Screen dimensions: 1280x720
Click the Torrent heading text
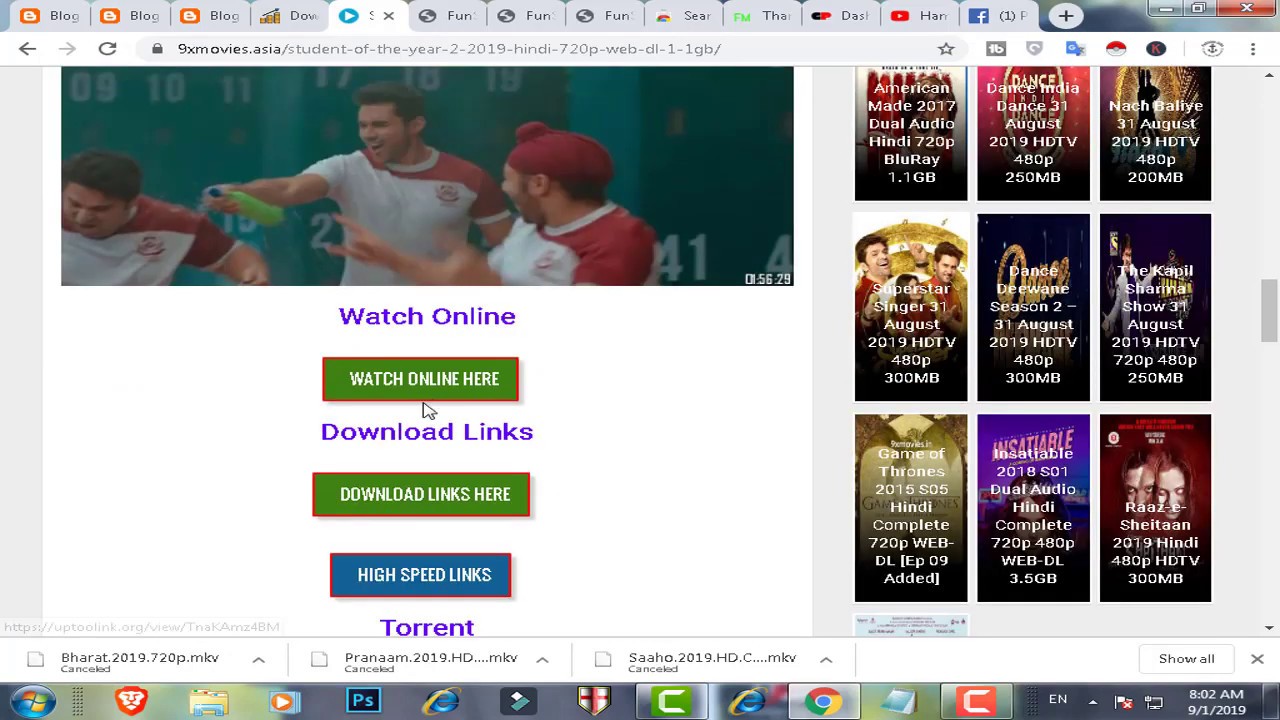point(427,627)
